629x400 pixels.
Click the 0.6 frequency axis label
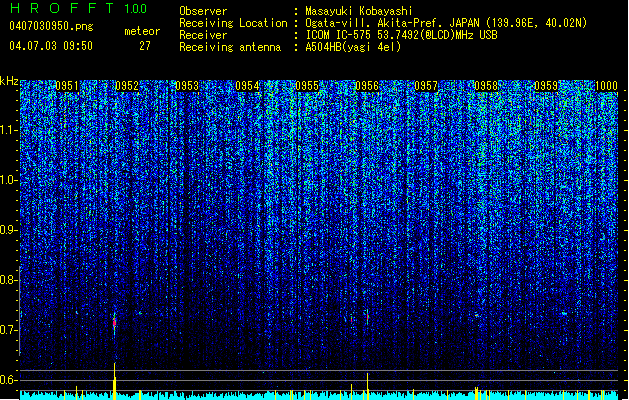click(x=8, y=380)
